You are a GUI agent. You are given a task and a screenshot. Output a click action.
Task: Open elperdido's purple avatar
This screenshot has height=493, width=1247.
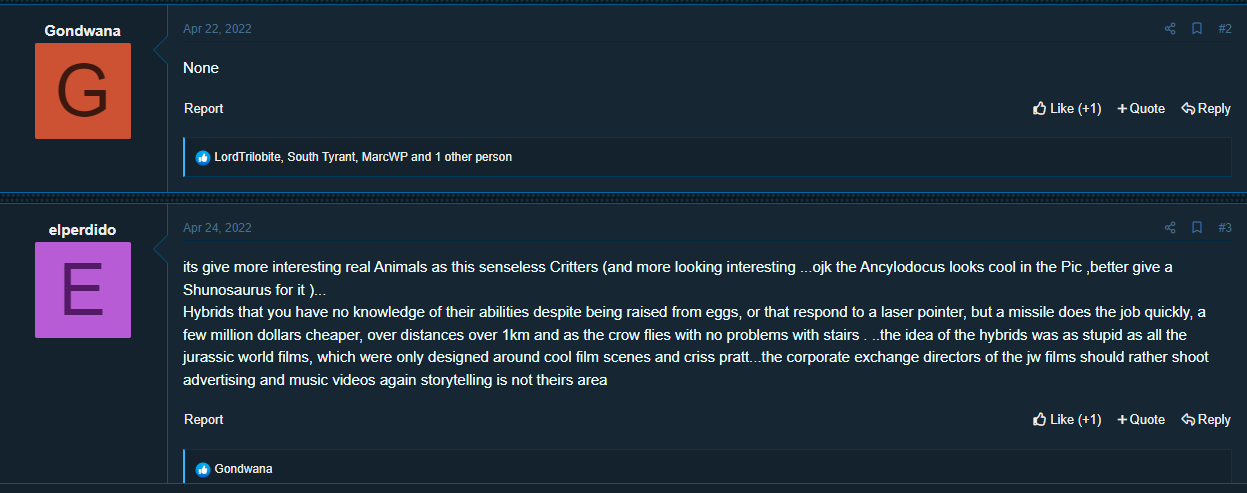[83, 290]
